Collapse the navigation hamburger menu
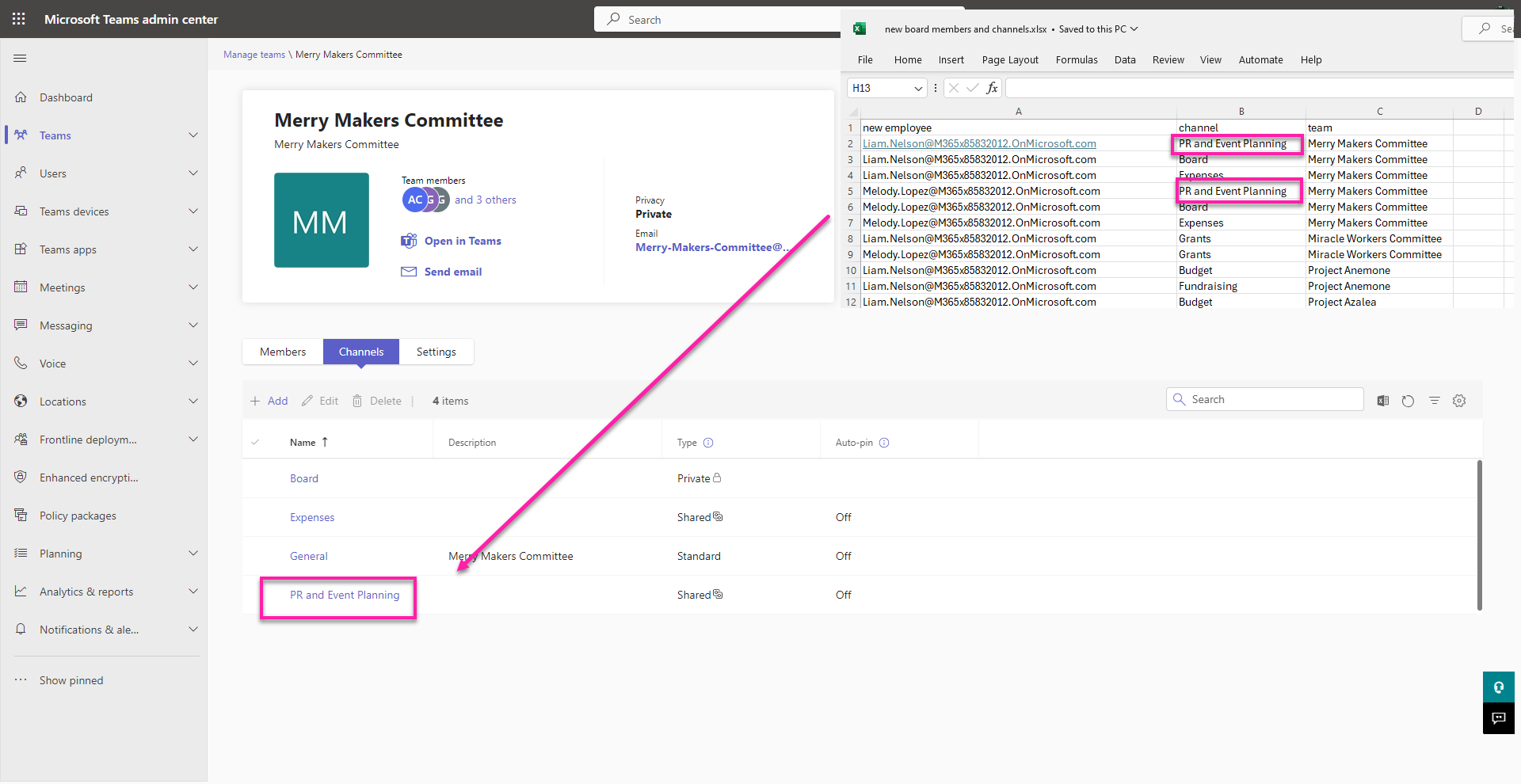This screenshot has height=784, width=1521. coord(21,58)
